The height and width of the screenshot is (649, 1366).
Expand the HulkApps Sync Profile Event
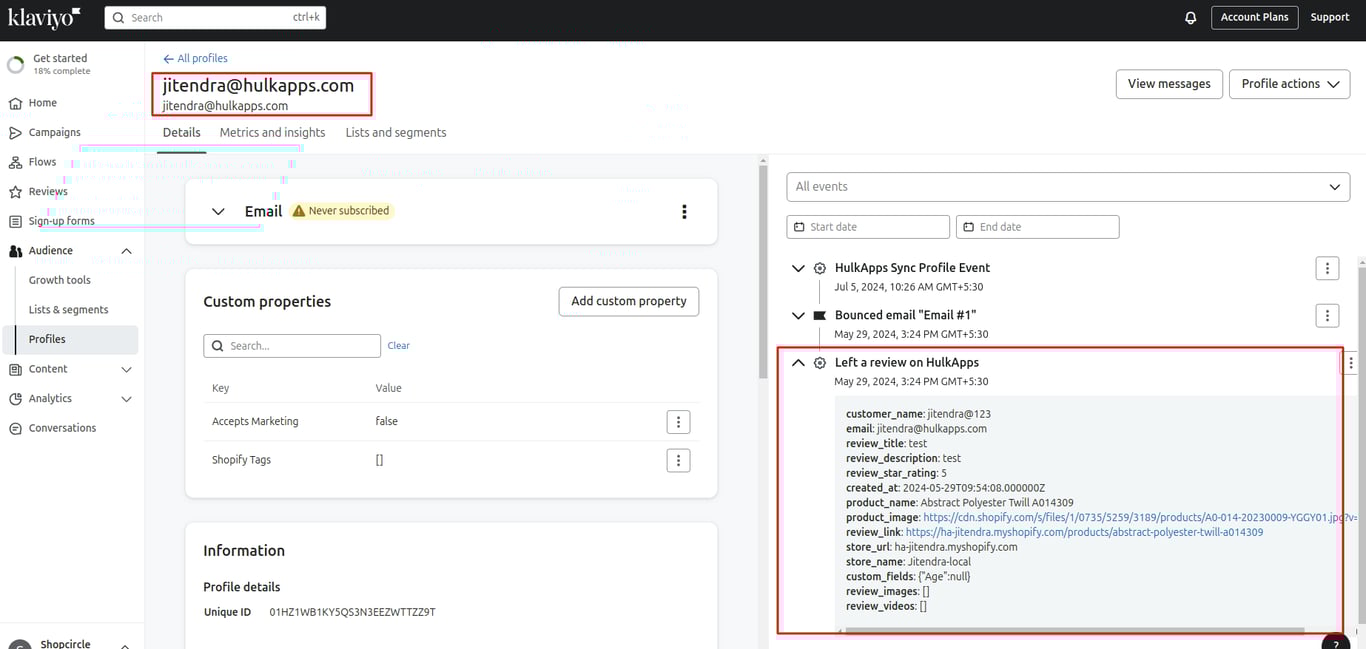click(x=798, y=269)
